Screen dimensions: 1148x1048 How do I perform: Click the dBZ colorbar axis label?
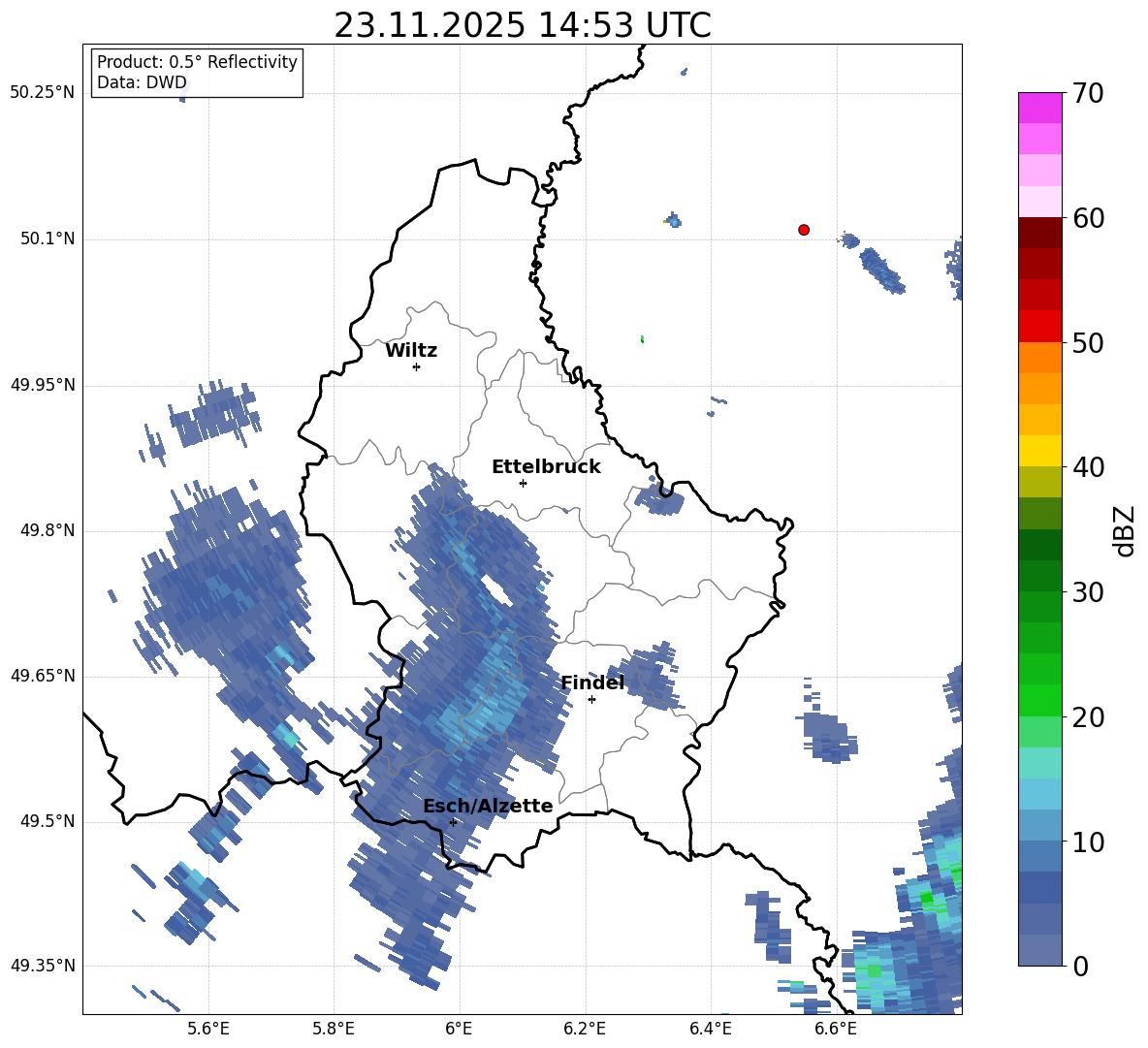(1126, 531)
